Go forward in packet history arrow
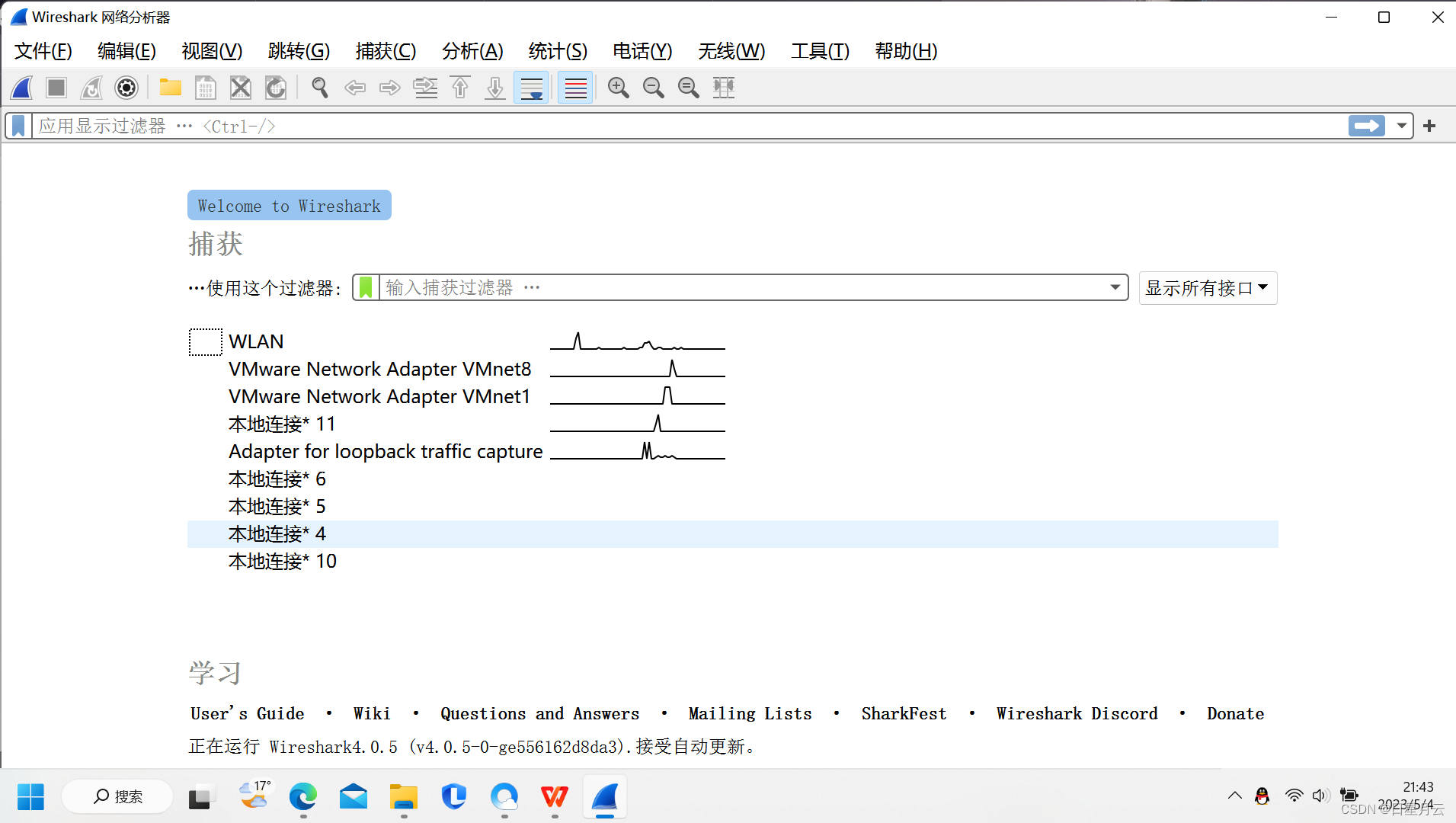 point(390,88)
